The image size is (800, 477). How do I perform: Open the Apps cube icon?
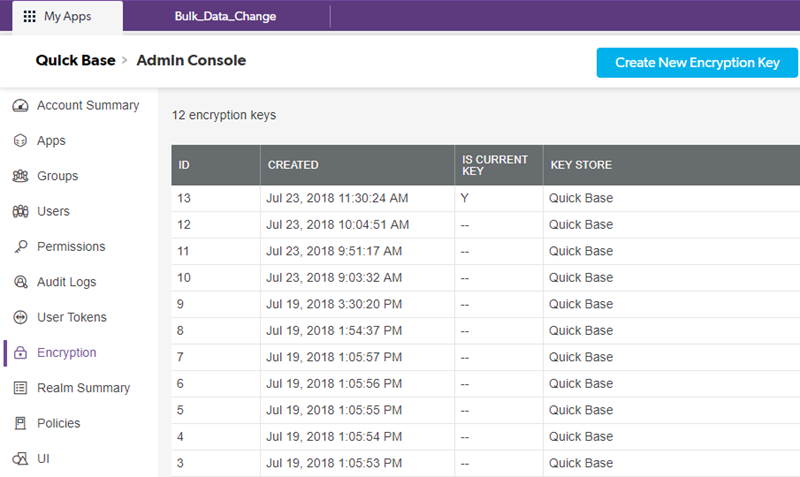[20, 141]
